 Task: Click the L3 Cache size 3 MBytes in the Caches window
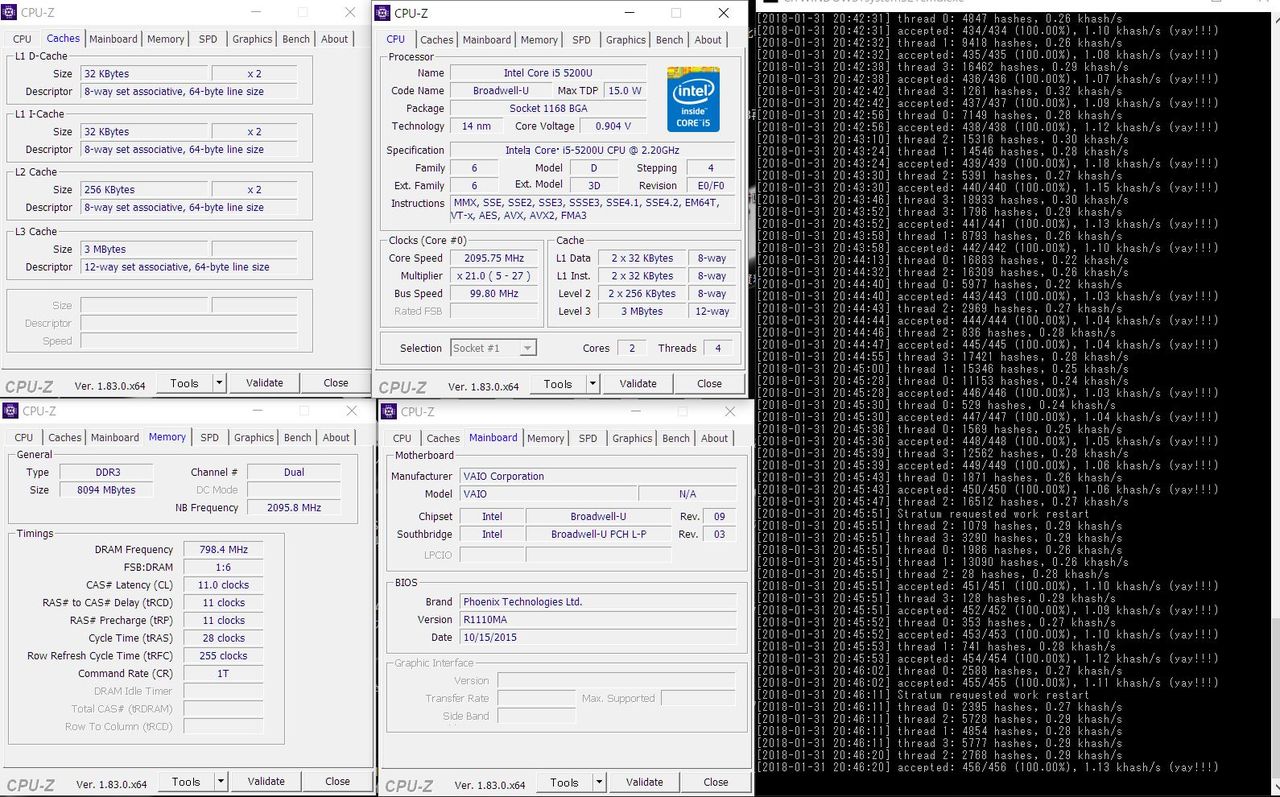143,249
